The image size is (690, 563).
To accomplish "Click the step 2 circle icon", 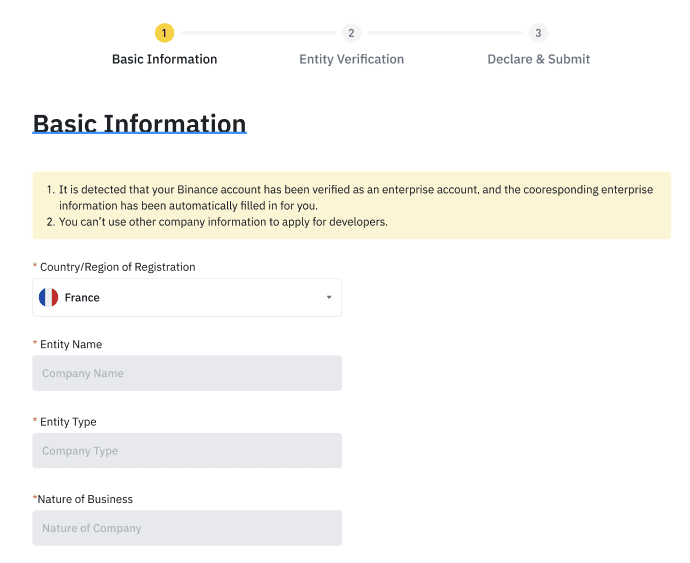I will [x=351, y=33].
